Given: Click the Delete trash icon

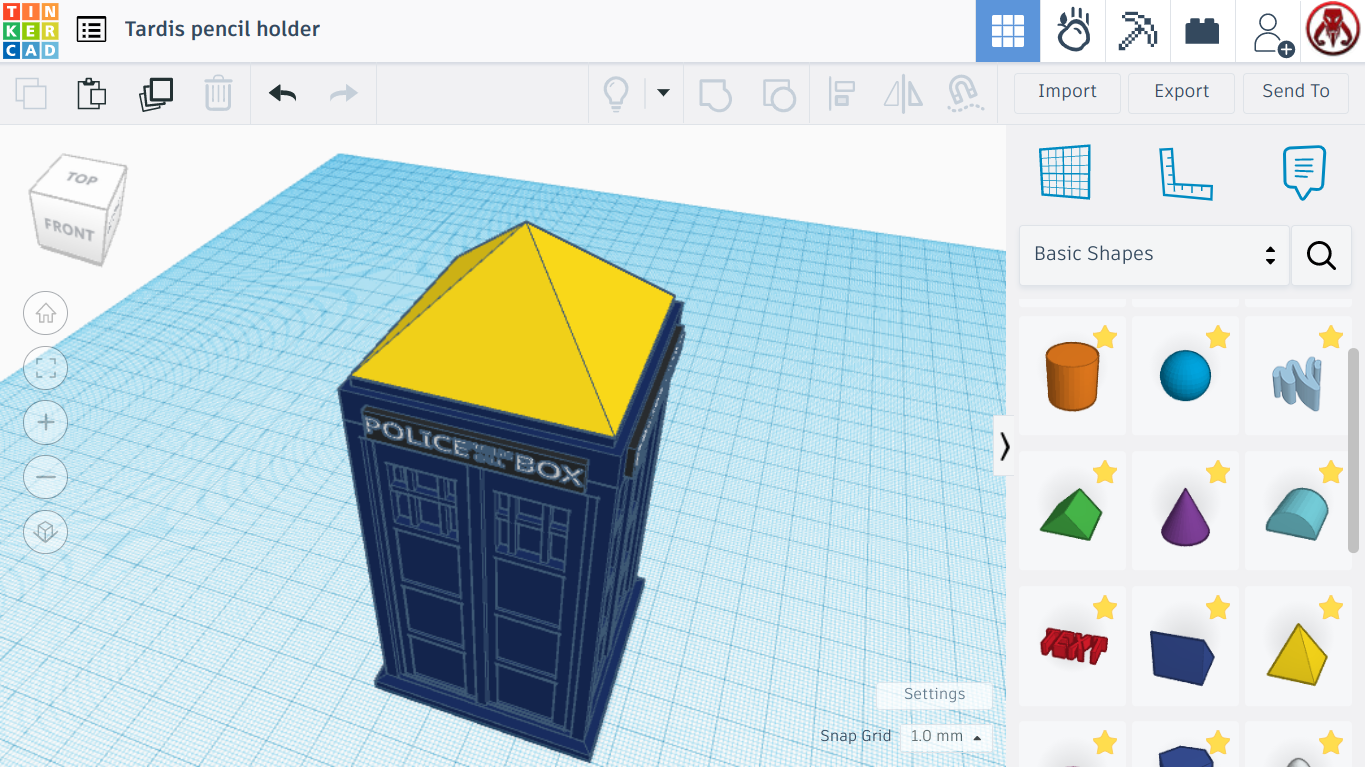Looking at the screenshot, I should (x=218, y=94).
